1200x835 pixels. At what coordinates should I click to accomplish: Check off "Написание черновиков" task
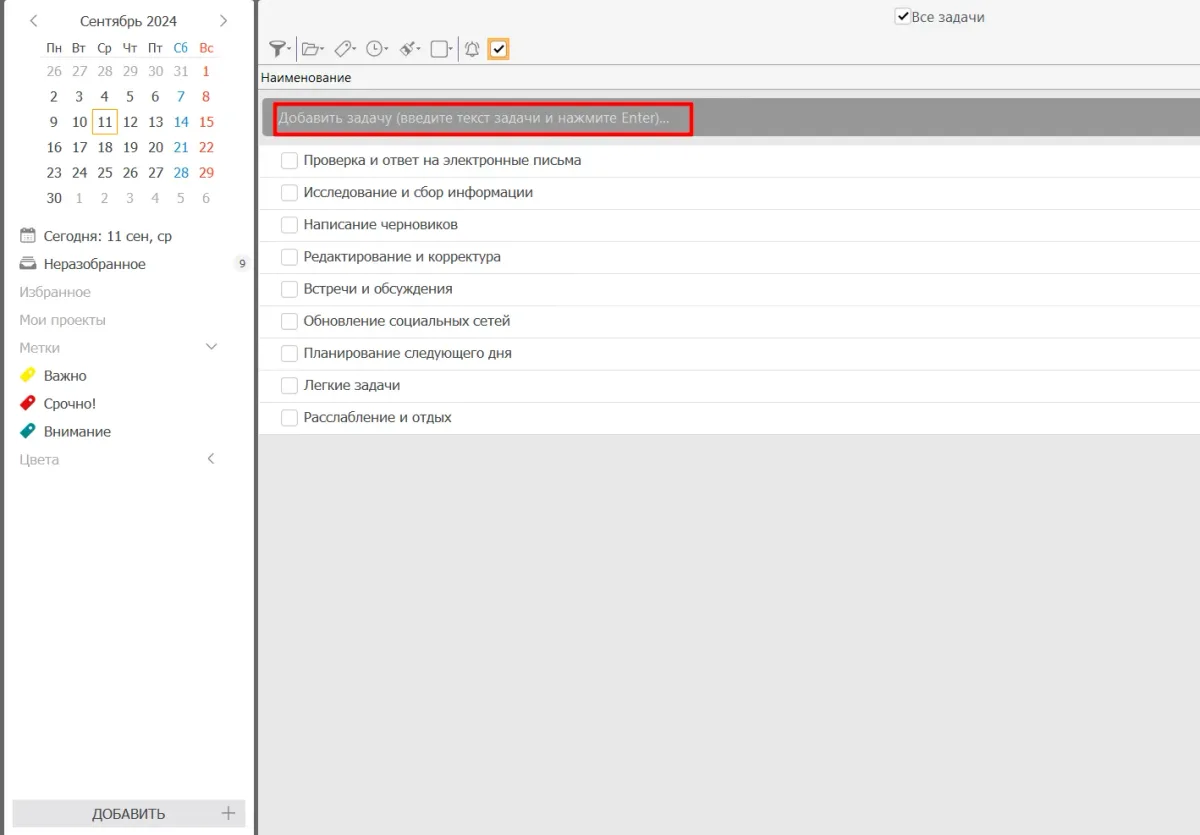289,225
